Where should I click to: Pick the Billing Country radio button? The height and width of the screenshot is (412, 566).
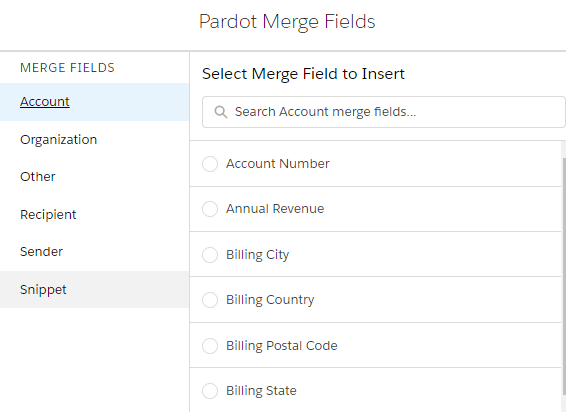pyautogui.click(x=210, y=300)
